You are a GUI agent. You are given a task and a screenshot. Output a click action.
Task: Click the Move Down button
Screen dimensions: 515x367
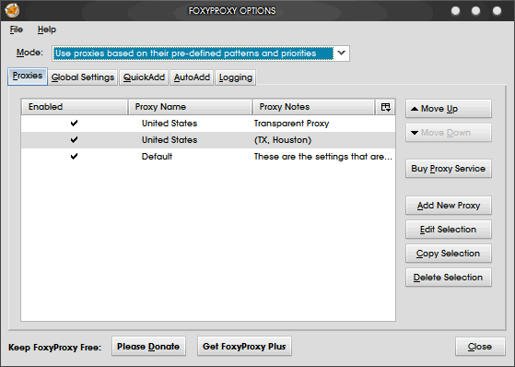448,133
